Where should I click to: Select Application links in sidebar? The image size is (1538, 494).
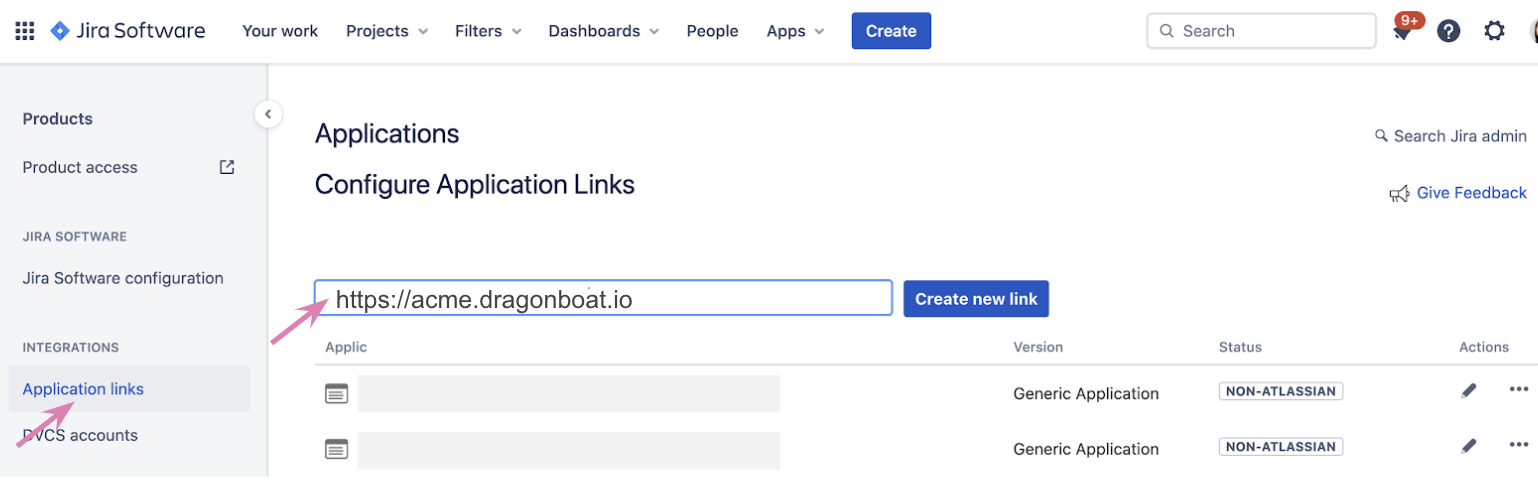(129, 389)
